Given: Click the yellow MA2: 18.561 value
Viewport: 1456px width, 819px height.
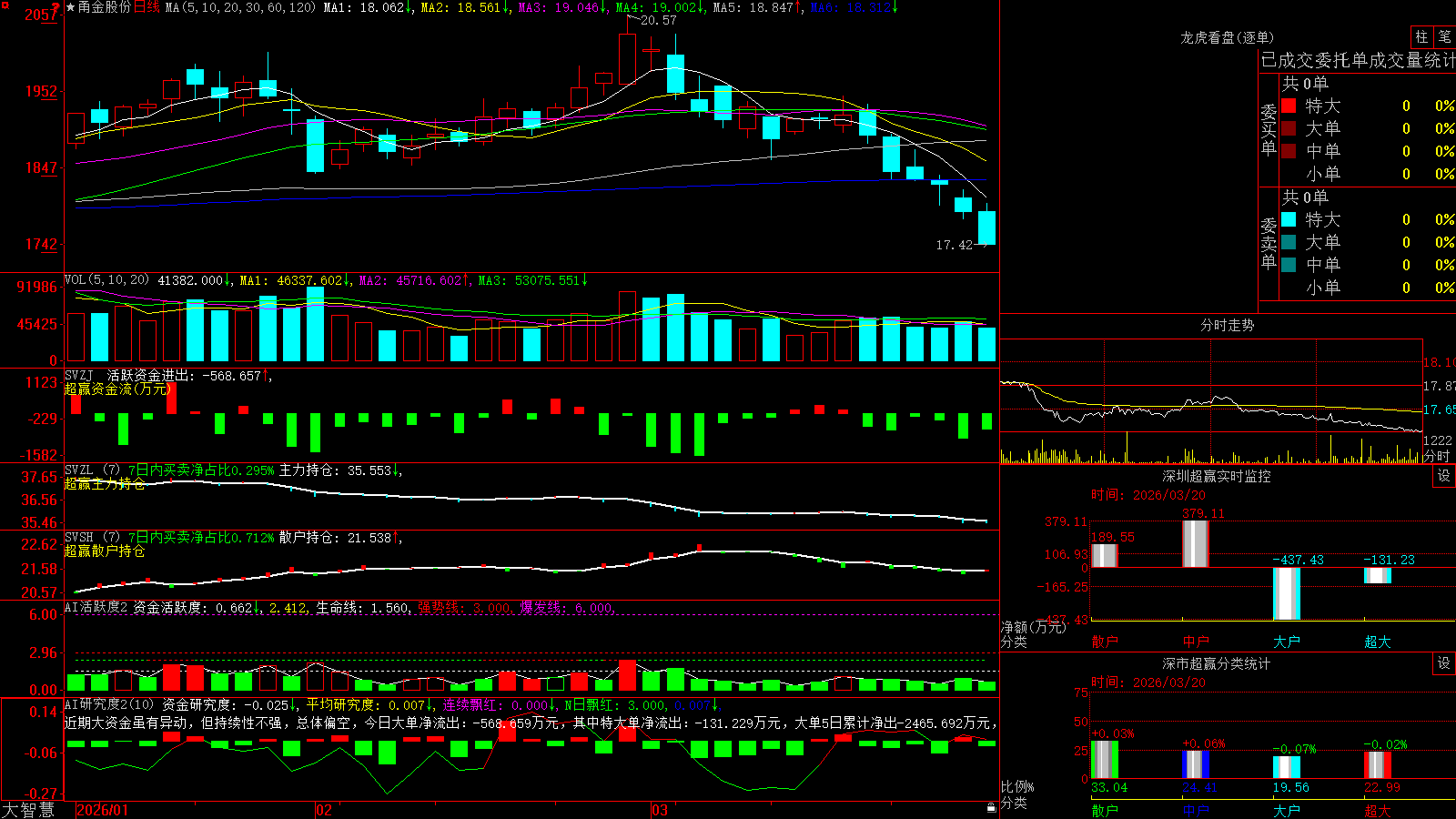Looking at the screenshot, I should point(464,7).
